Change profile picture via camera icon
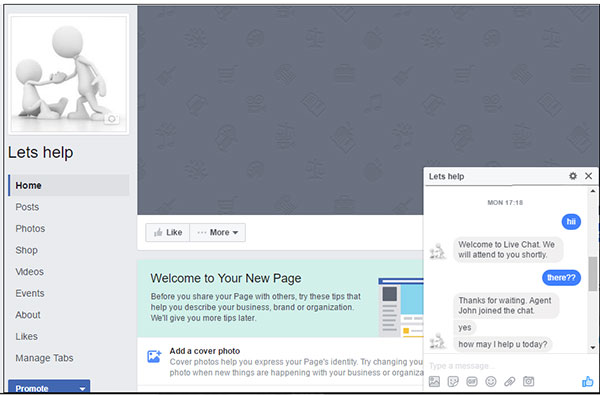 (x=111, y=119)
